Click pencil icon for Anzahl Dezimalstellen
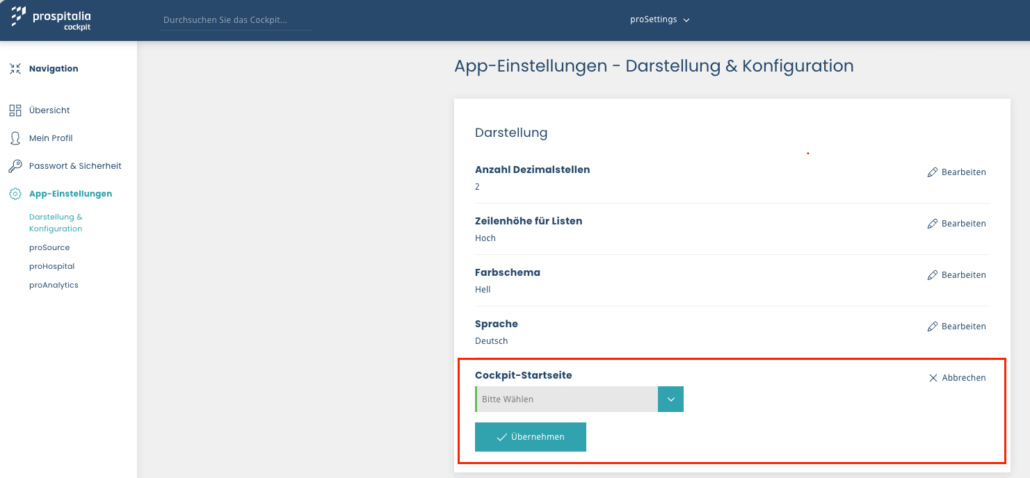This screenshot has height=478, width=1030. 932,173
